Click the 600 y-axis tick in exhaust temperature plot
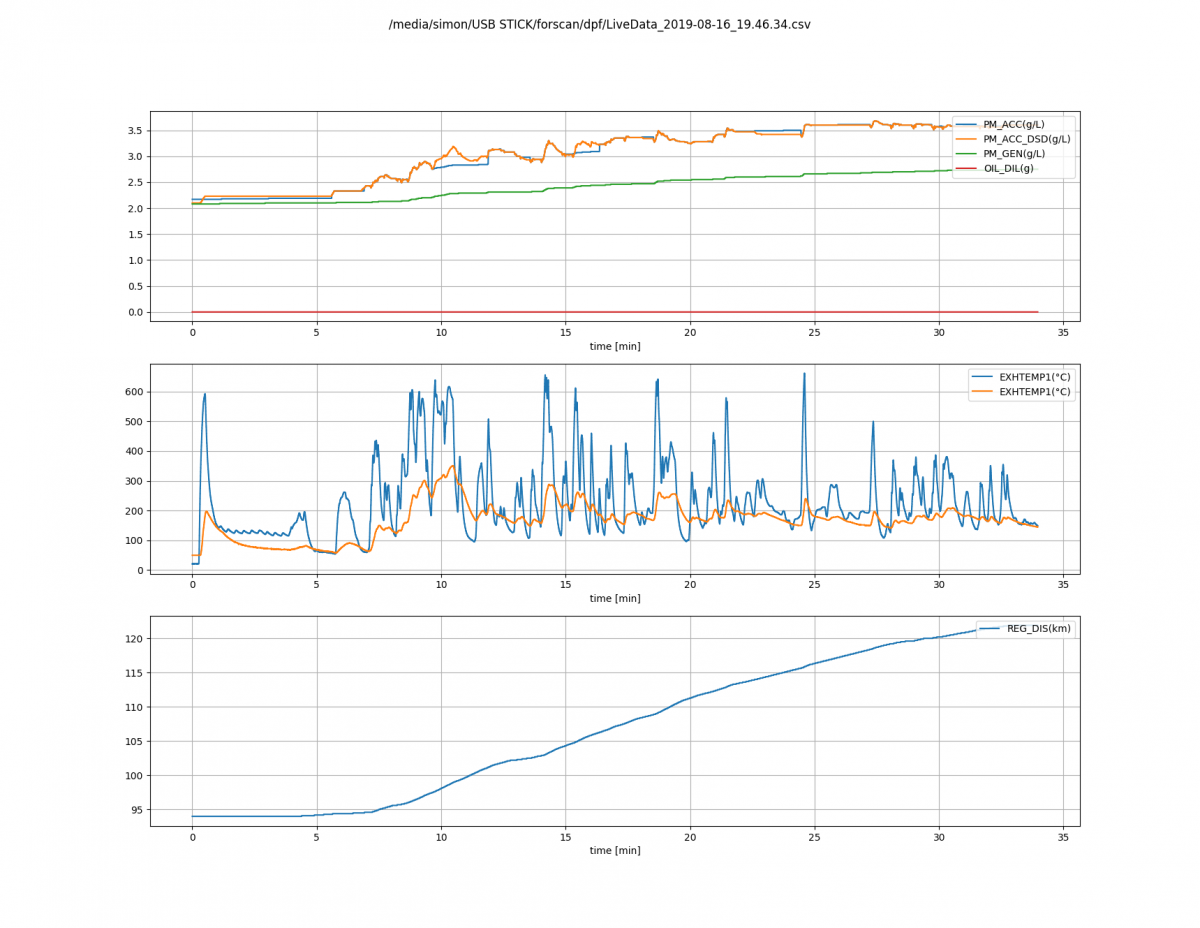Screen dimensions: 1200x928 [133, 392]
